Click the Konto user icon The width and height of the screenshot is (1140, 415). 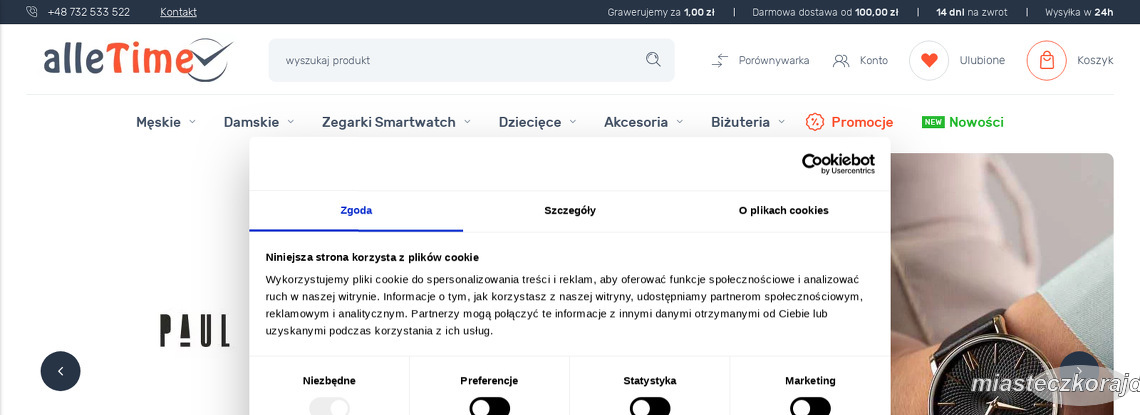[x=841, y=60]
